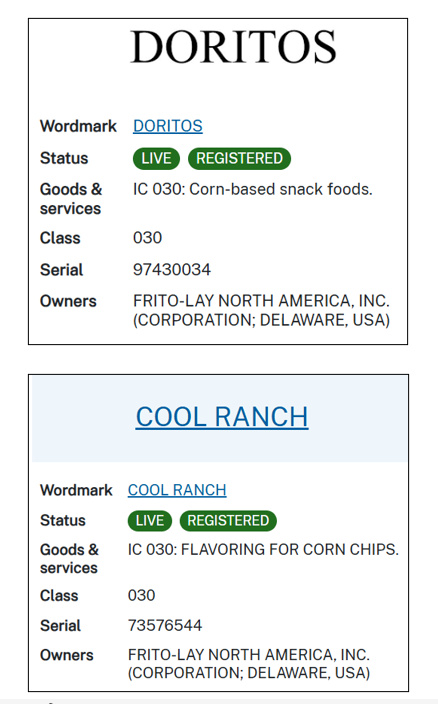The height and width of the screenshot is (704, 438).
Task: Click the Class 030 value in DORITOS card
Action: (x=147, y=238)
